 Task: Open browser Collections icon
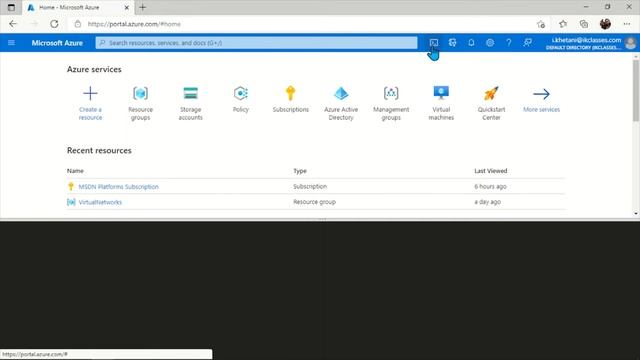(x=584, y=24)
